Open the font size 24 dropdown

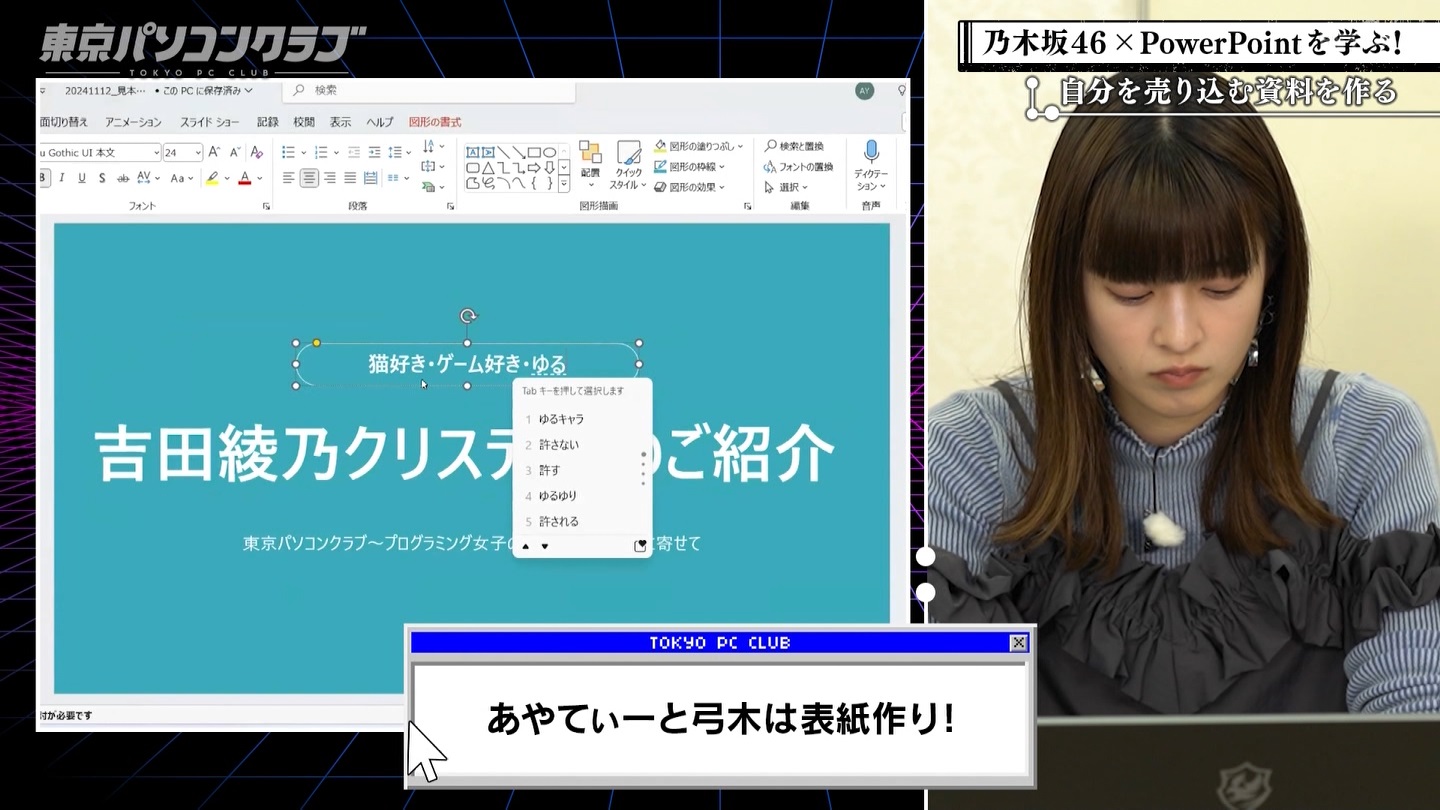[x=198, y=153]
